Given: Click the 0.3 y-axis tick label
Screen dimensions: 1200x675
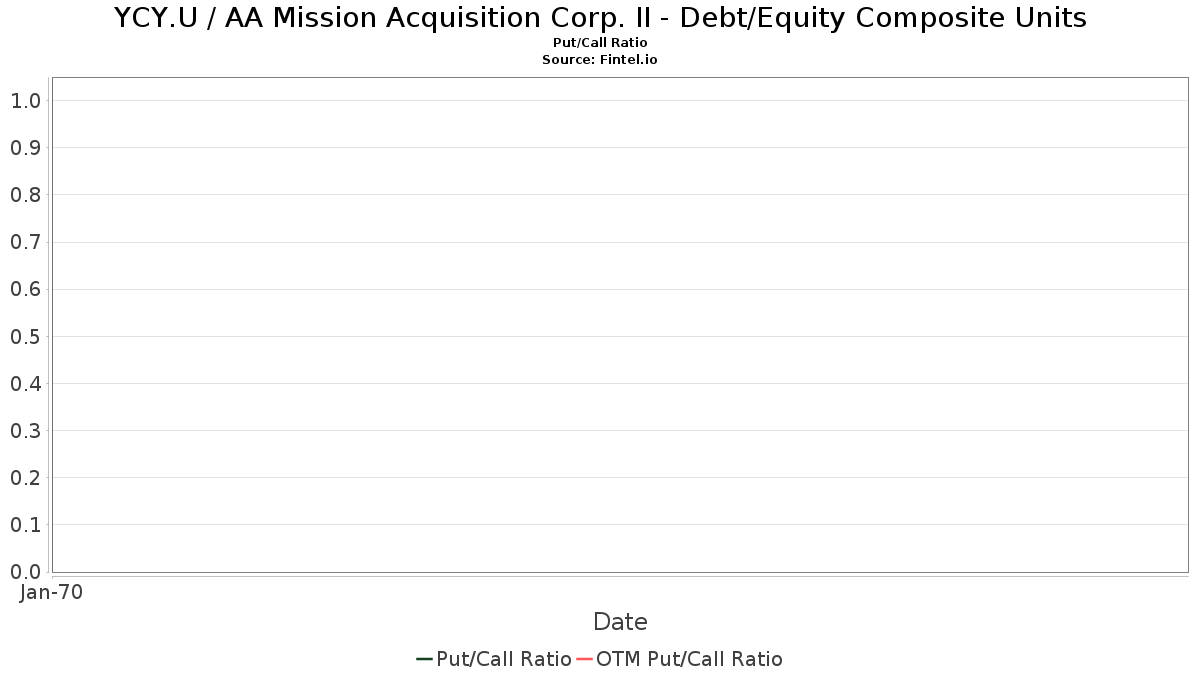Looking at the screenshot, I should point(25,431).
